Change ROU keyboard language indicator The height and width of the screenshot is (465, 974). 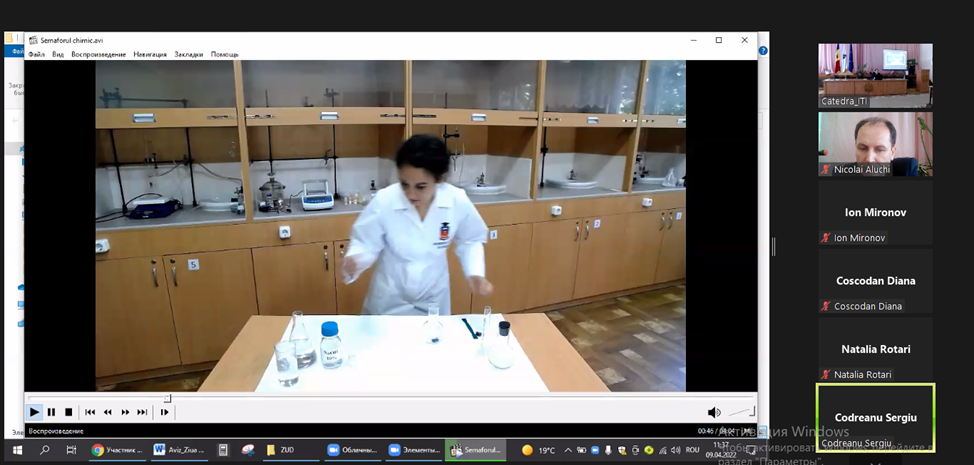(693, 450)
